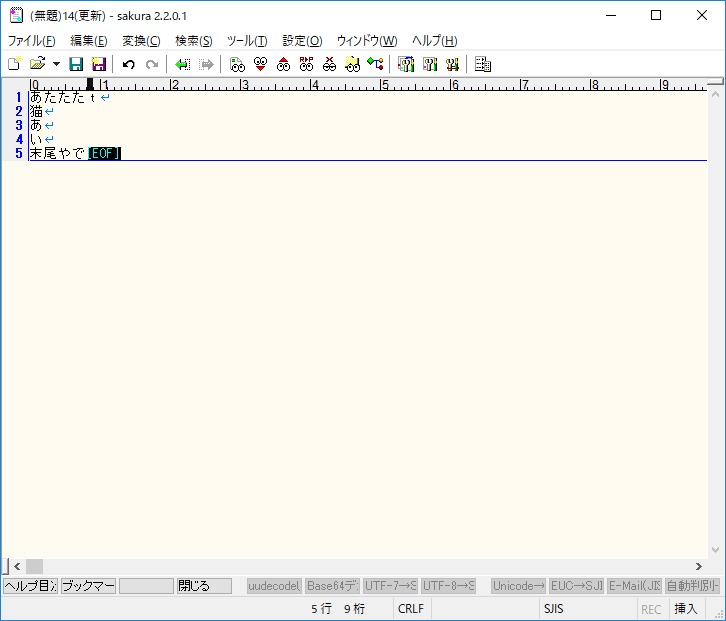The width and height of the screenshot is (726, 621).
Task: Click the 自動判別 function button
Action: (x=692, y=586)
